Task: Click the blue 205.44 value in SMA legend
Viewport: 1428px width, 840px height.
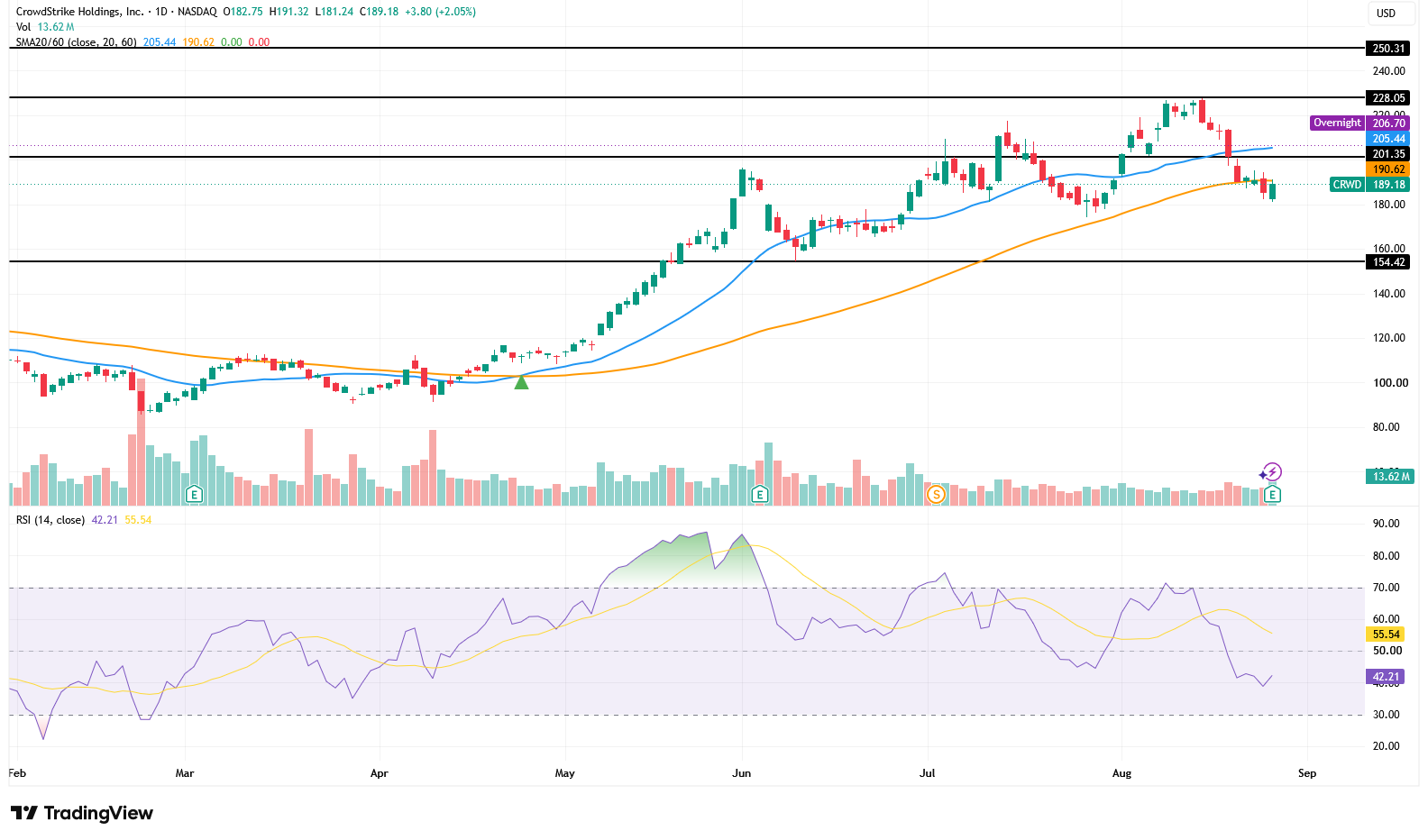Action: pyautogui.click(x=160, y=42)
